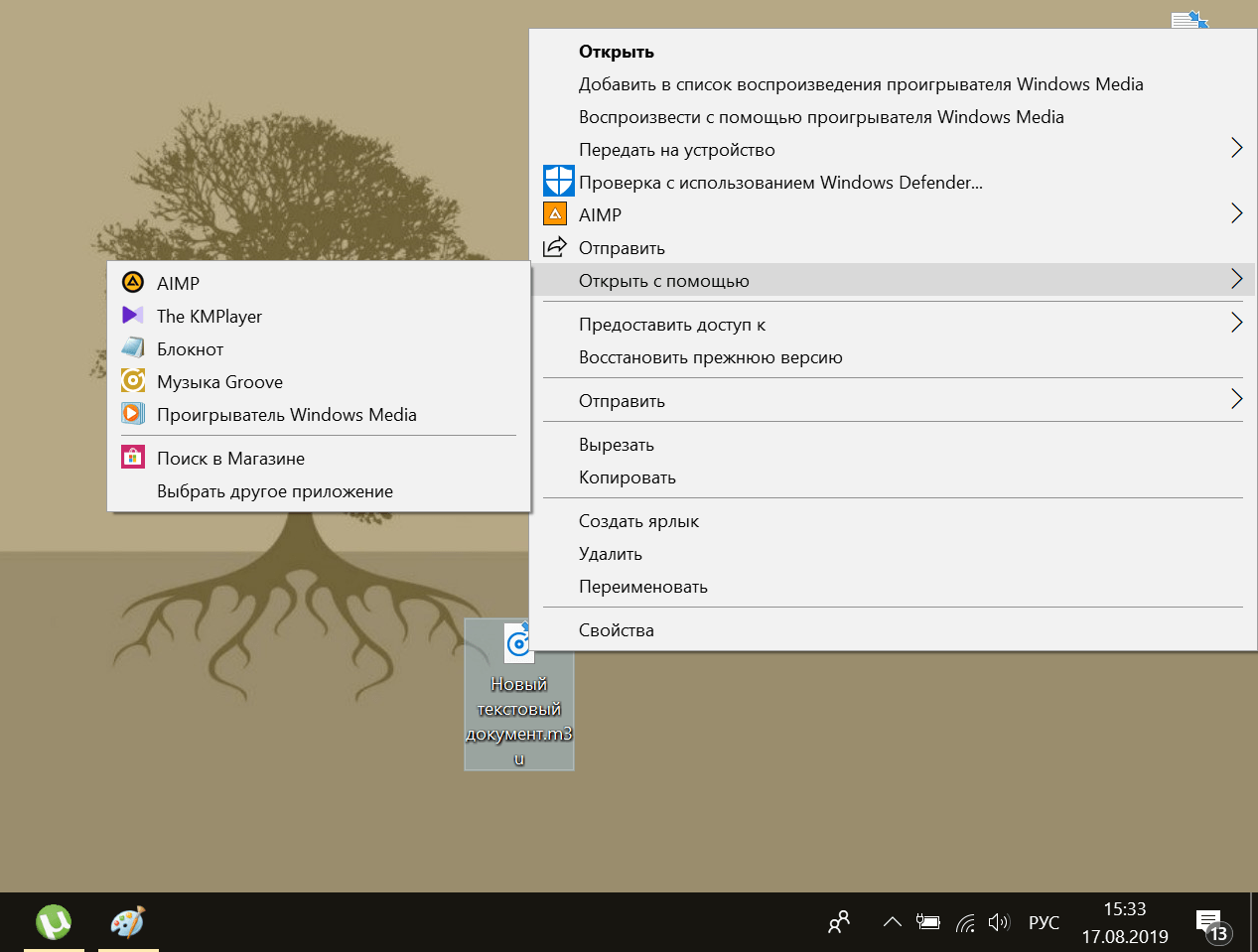Expand the Передать на устройство submenu arrow
The image size is (1258, 952).
[1236, 149]
